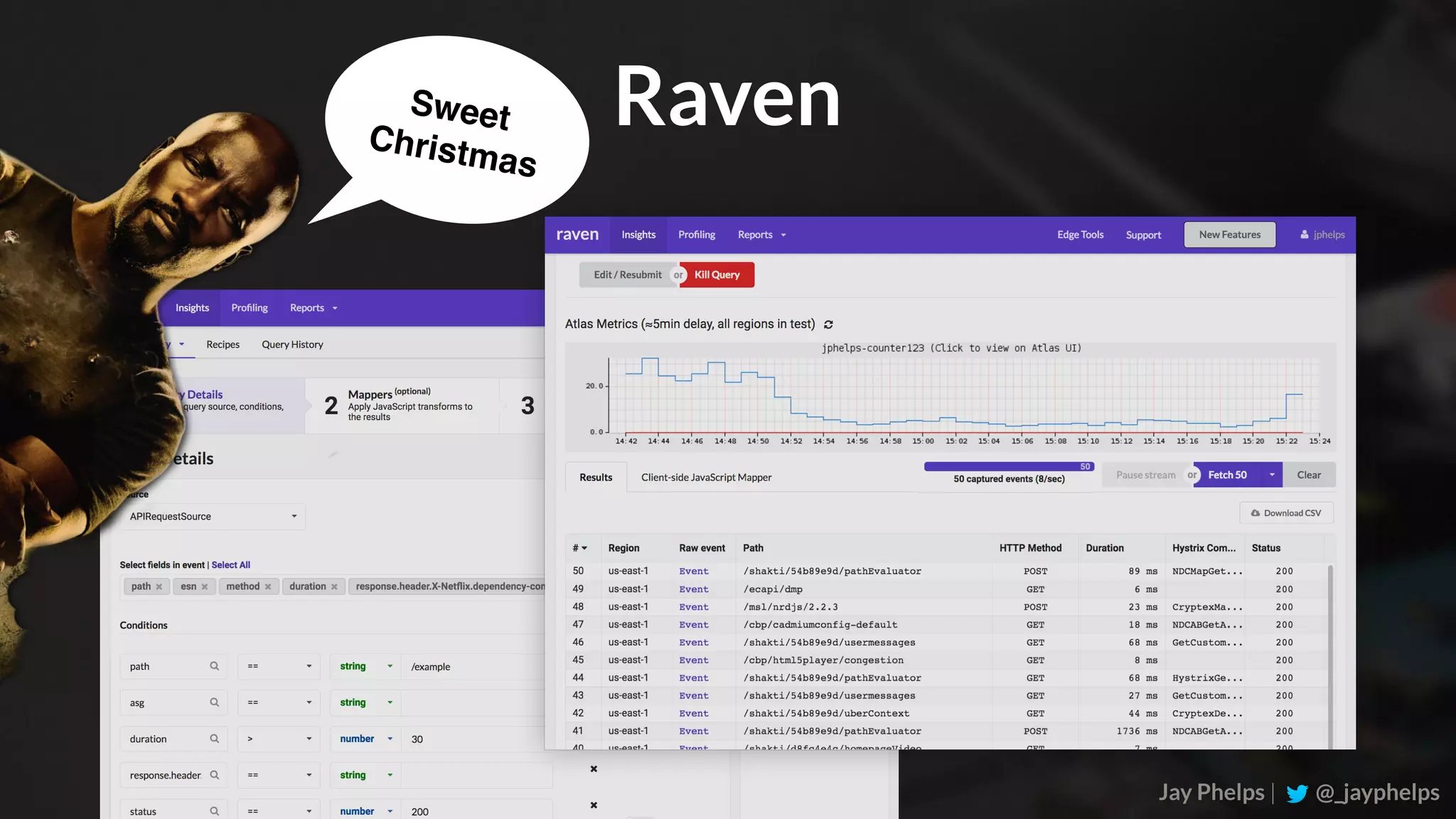Image resolution: width=1456 pixels, height=819 pixels.
Task: Click the duration value field showing 30
Action: point(476,739)
